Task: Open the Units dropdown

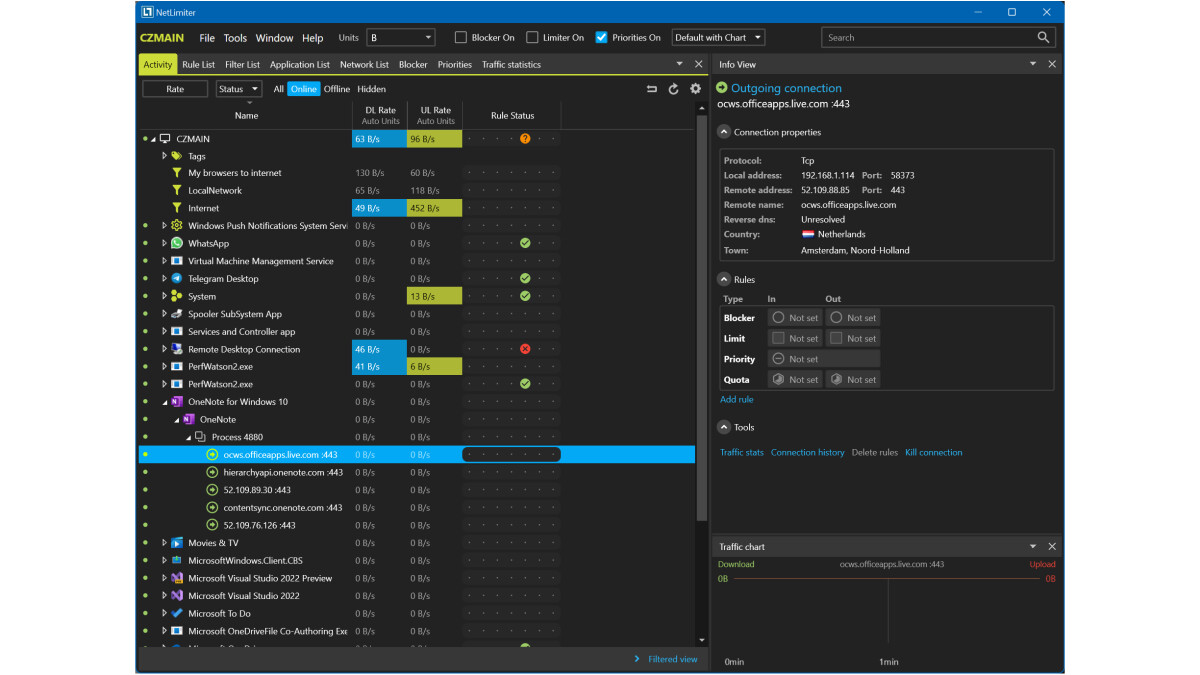Action: (401, 37)
